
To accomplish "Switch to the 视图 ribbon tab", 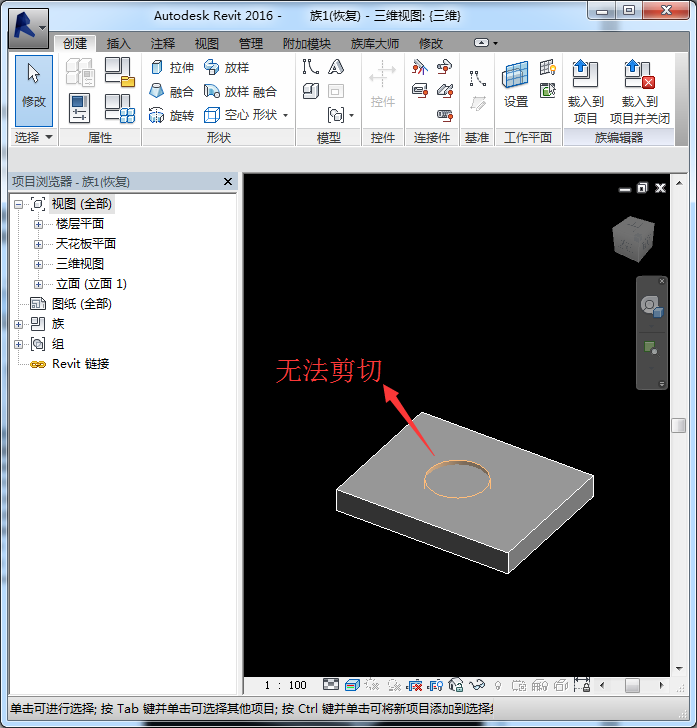I will point(207,44).
